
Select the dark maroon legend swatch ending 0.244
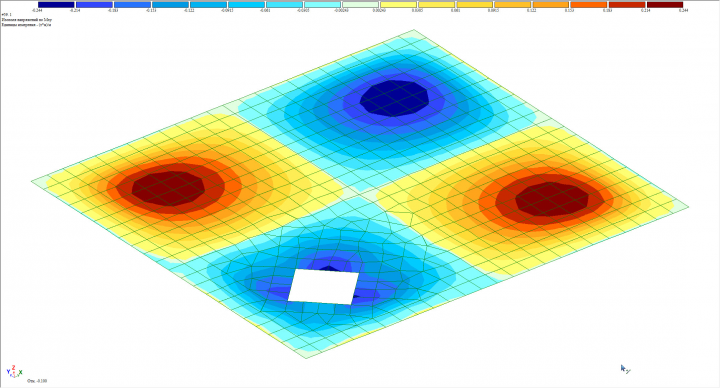(x=665, y=5)
